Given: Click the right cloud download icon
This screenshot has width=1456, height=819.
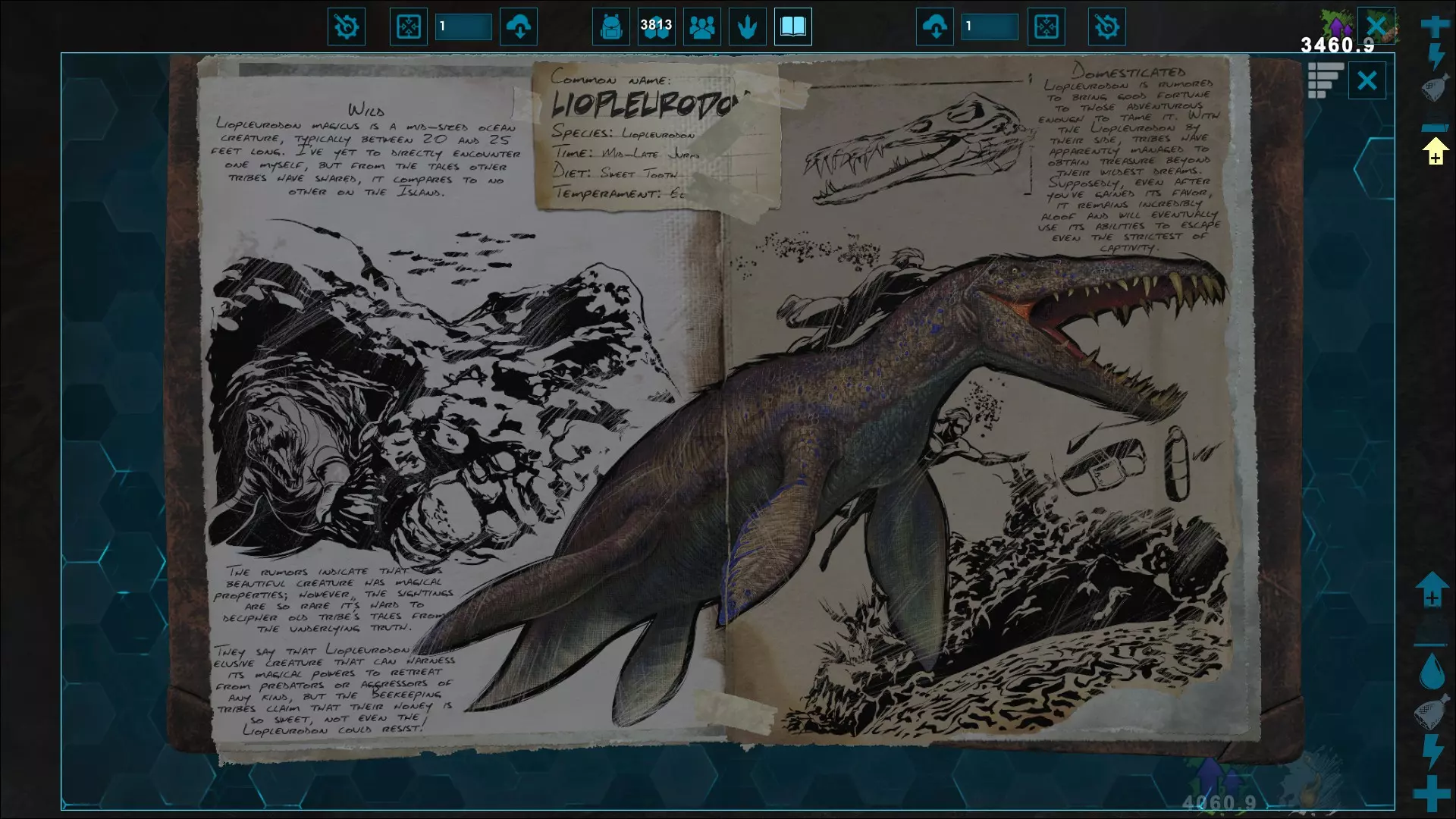Looking at the screenshot, I should 934,27.
